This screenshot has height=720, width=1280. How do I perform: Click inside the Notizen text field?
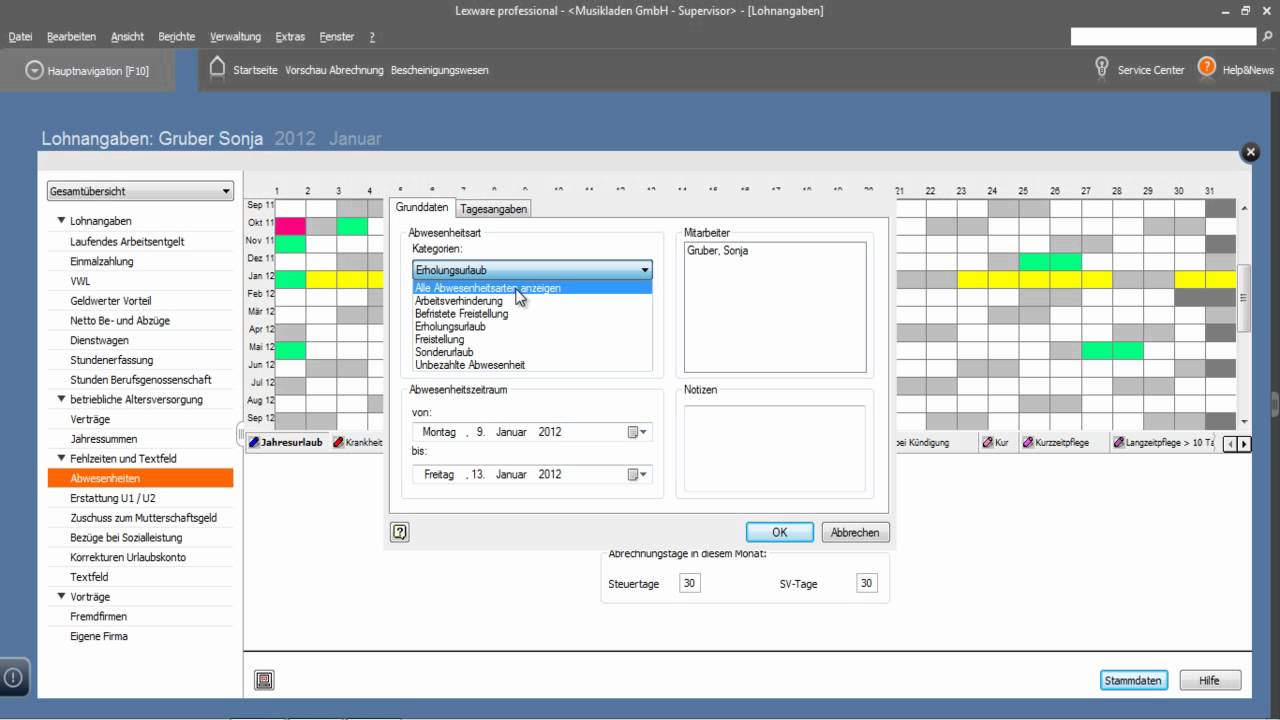coord(774,448)
